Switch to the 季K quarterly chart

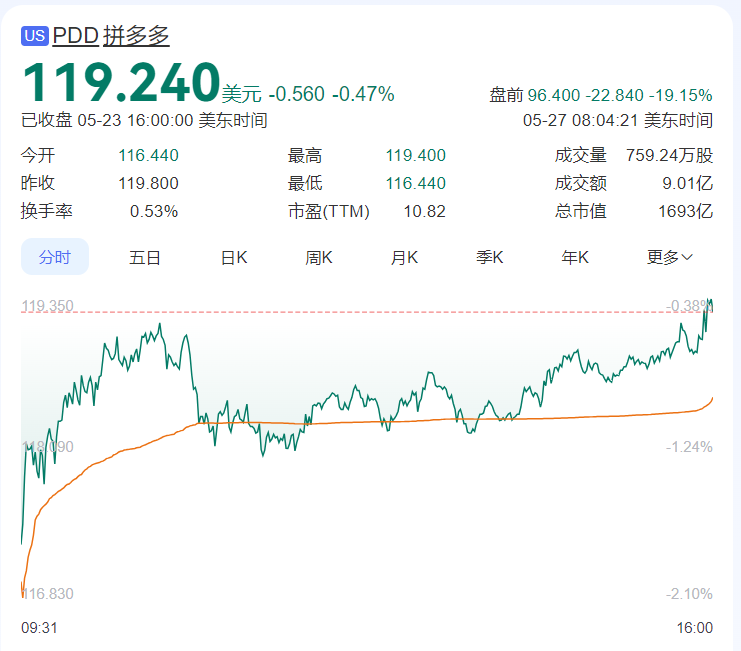pos(490,257)
